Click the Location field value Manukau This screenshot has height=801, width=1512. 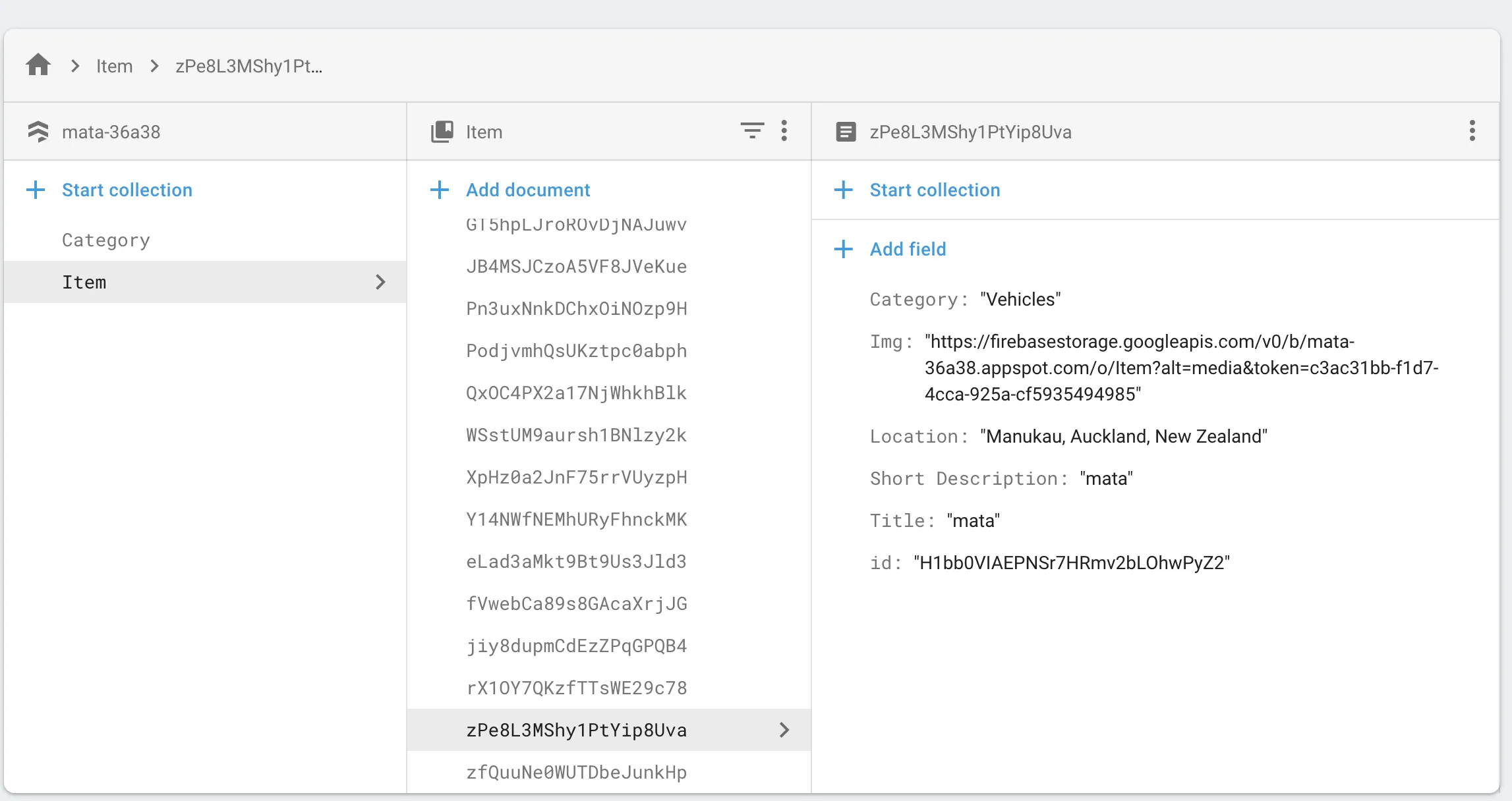1123,436
